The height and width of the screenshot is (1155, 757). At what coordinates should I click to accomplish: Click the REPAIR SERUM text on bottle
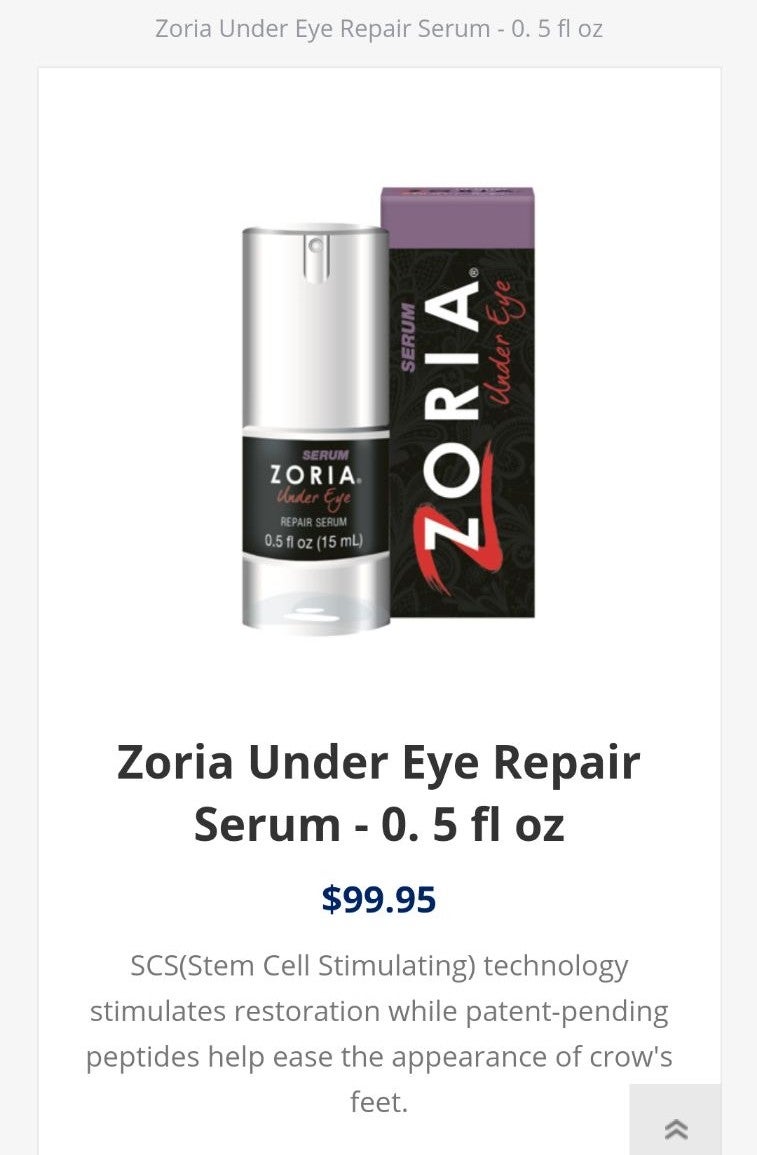(x=314, y=522)
